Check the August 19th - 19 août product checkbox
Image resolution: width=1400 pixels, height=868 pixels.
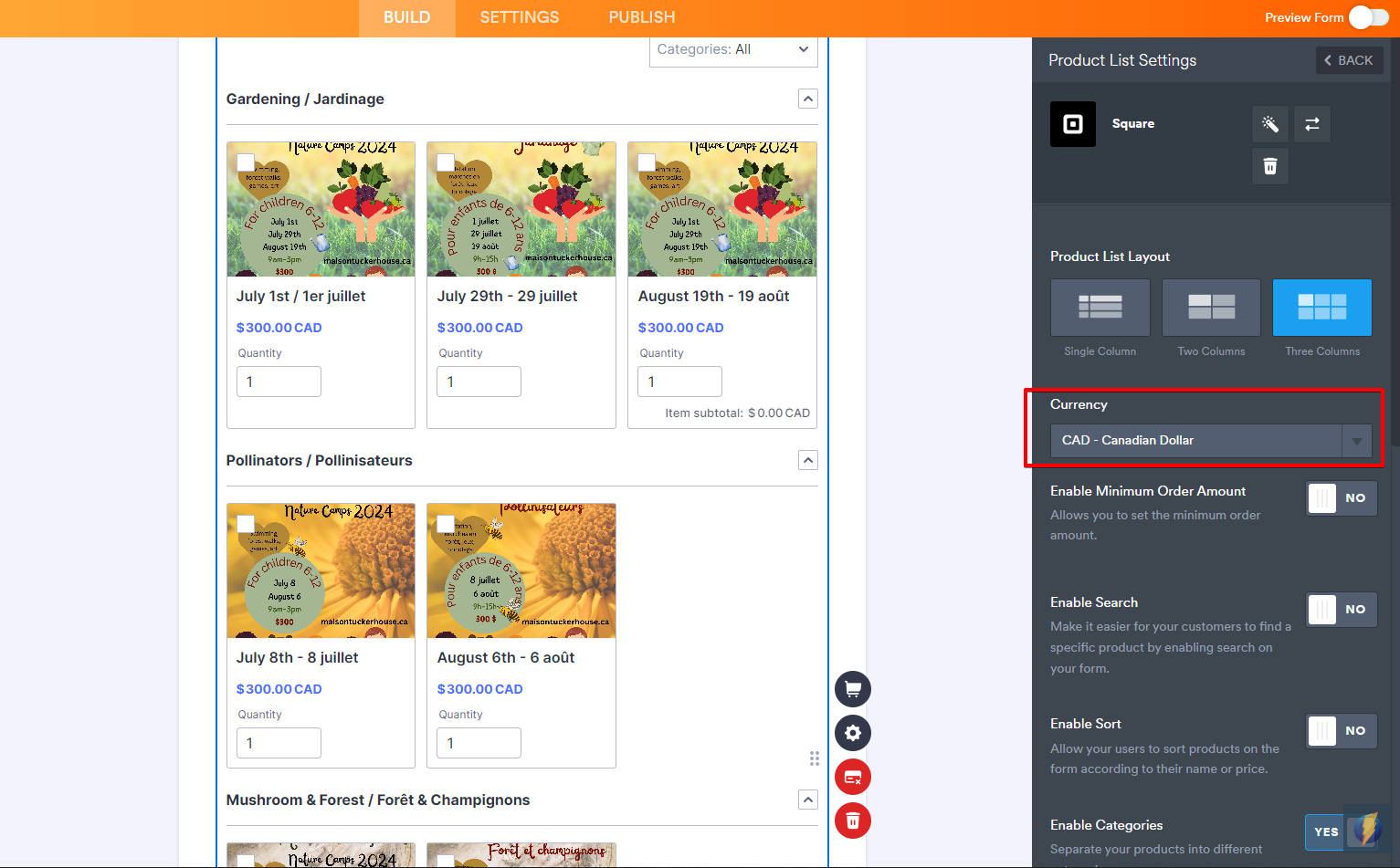(647, 162)
